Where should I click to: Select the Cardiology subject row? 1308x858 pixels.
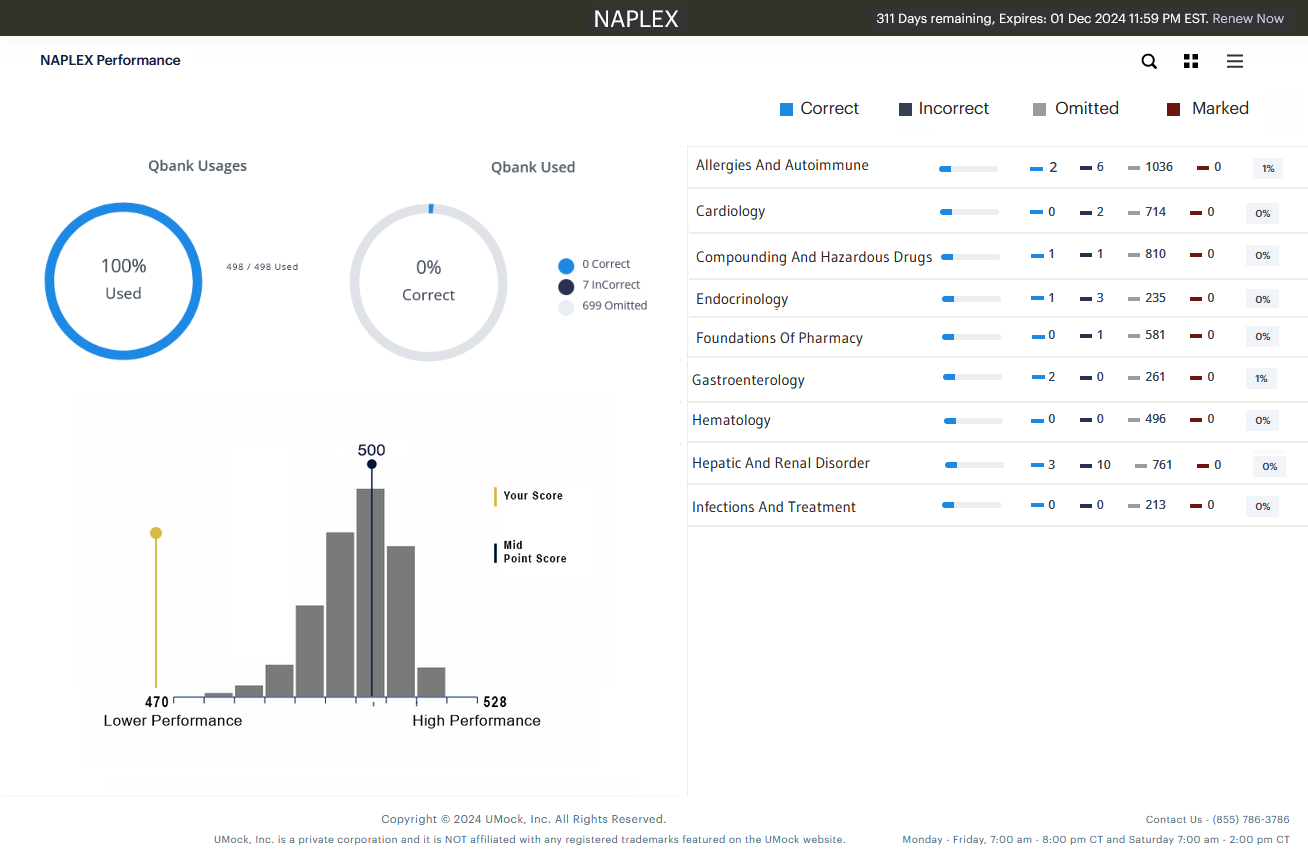coord(997,211)
